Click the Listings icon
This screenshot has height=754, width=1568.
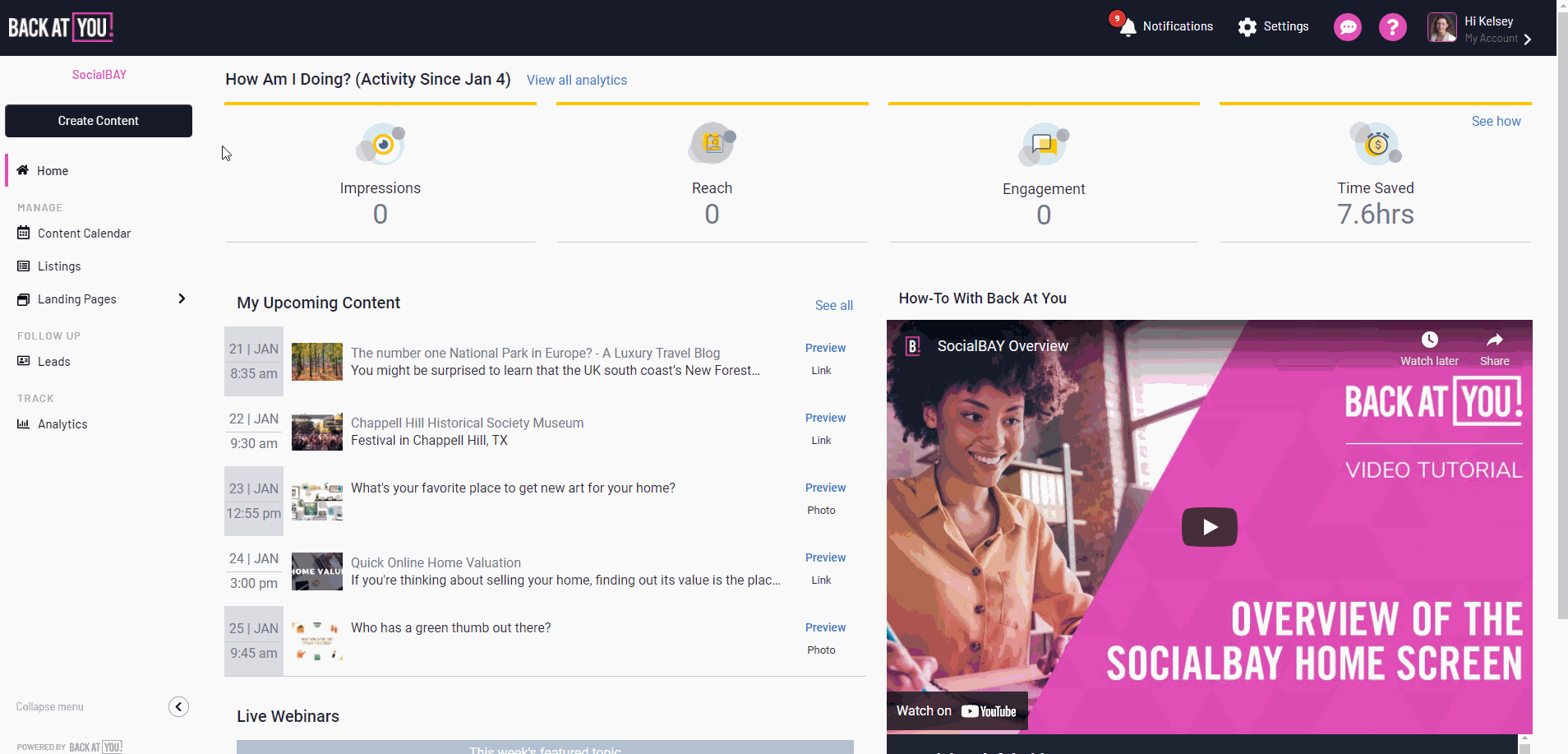(24, 266)
